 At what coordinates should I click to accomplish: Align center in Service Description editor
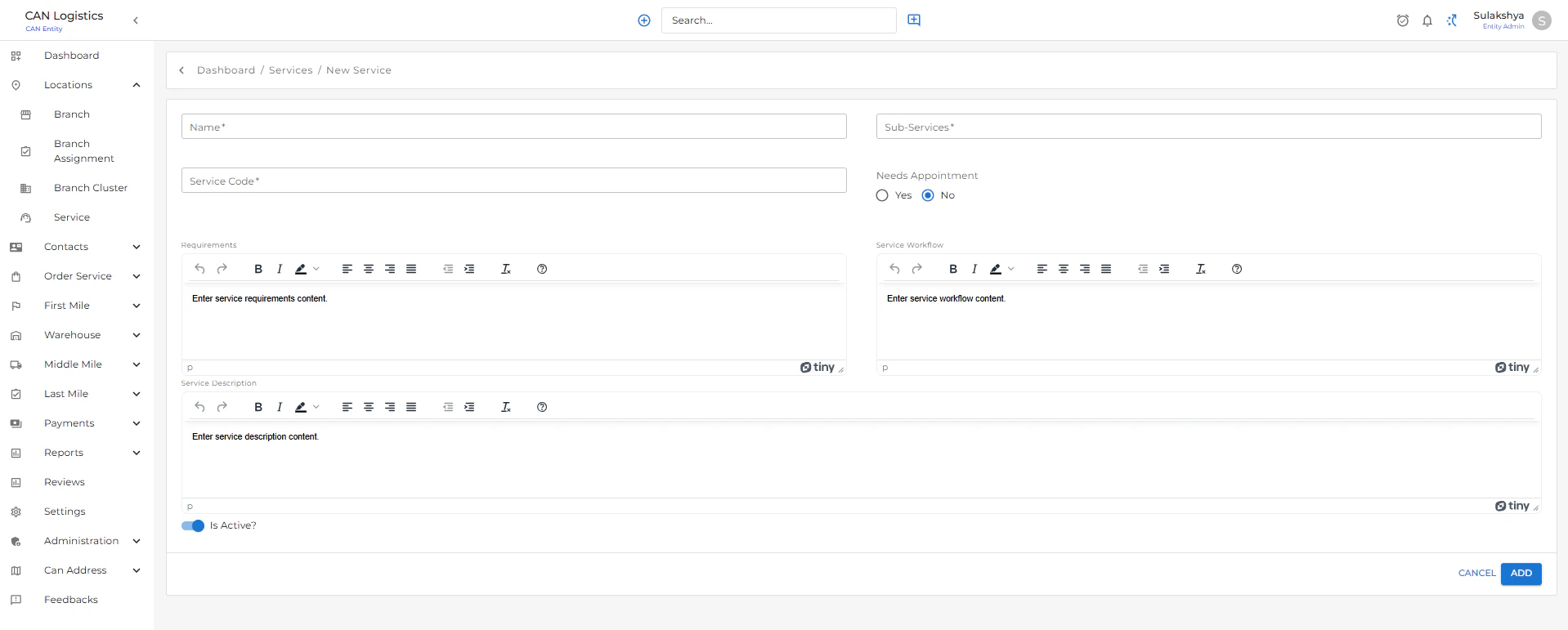click(369, 407)
